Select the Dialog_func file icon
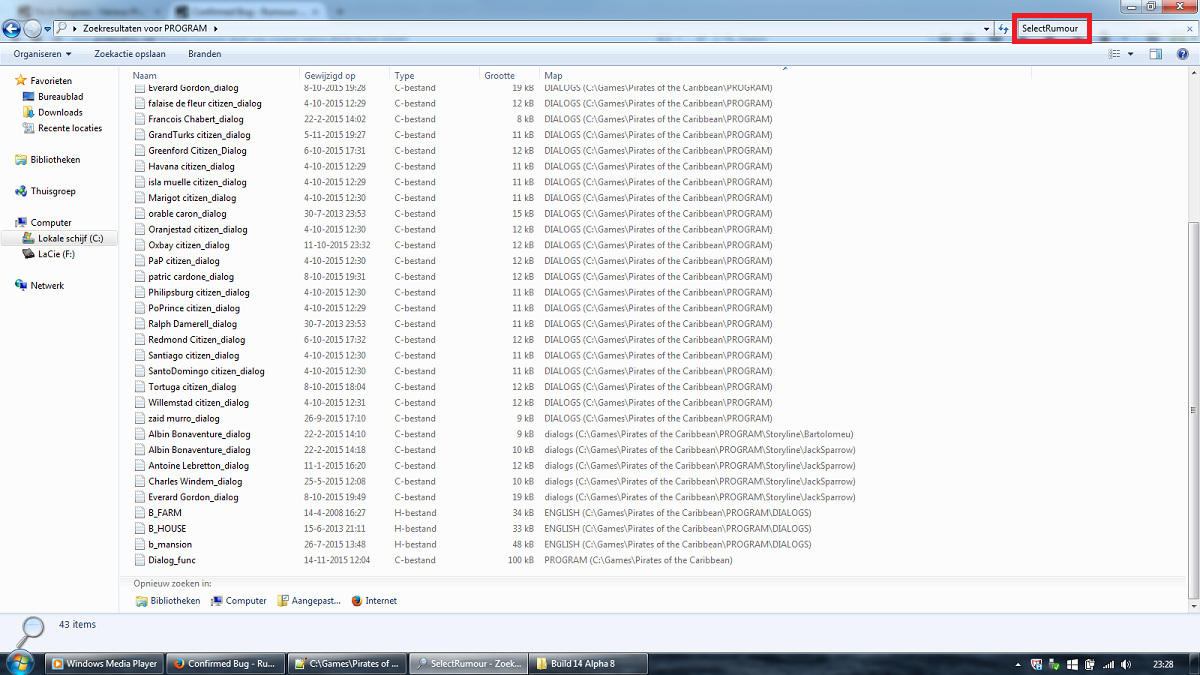The image size is (1200, 675). click(x=140, y=560)
